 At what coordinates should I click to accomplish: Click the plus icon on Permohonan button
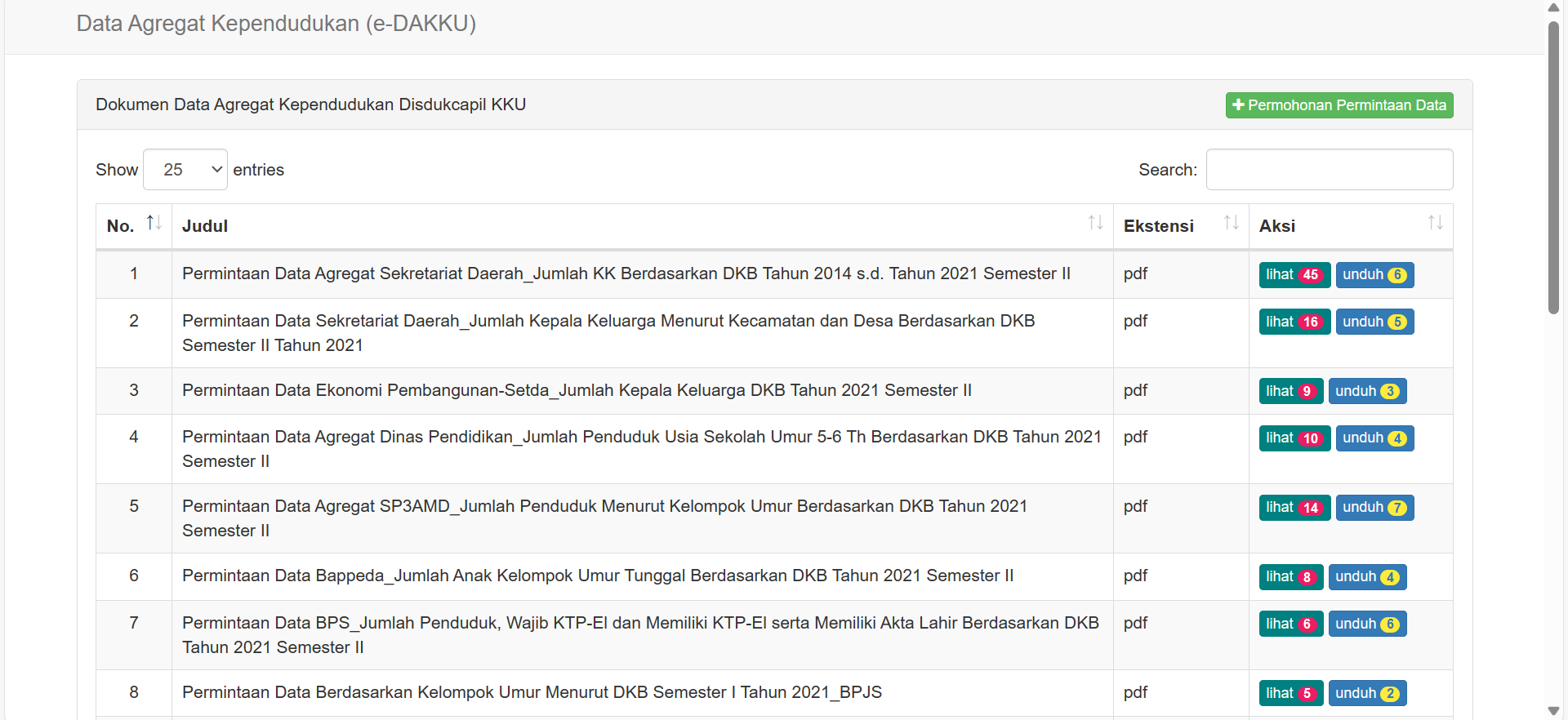pos(1238,105)
